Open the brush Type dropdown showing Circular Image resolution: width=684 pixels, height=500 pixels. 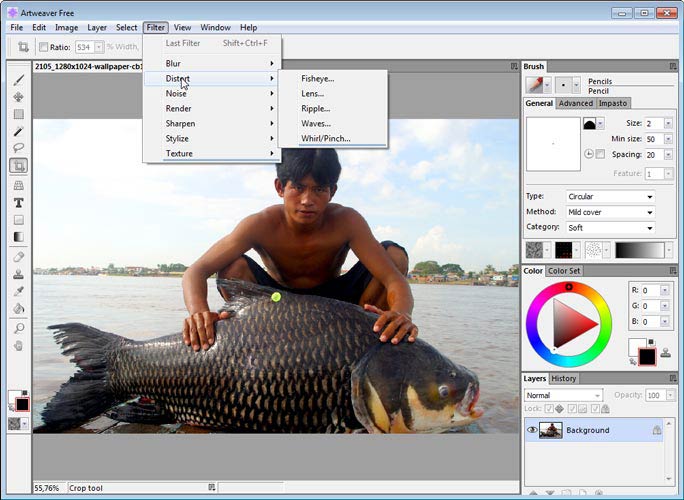[610, 197]
